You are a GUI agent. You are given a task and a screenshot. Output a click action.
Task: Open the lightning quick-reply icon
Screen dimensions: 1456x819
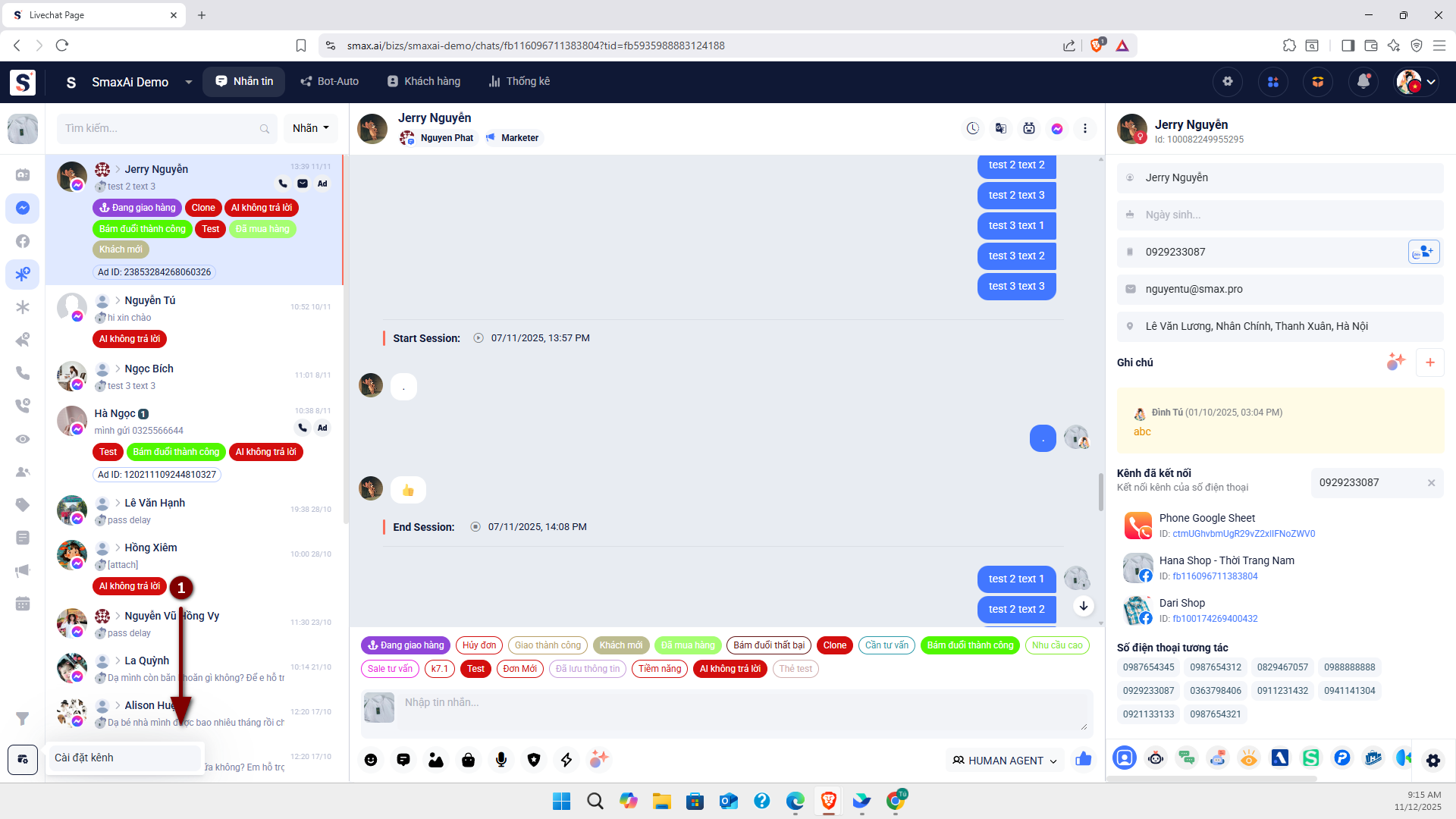pyautogui.click(x=566, y=760)
